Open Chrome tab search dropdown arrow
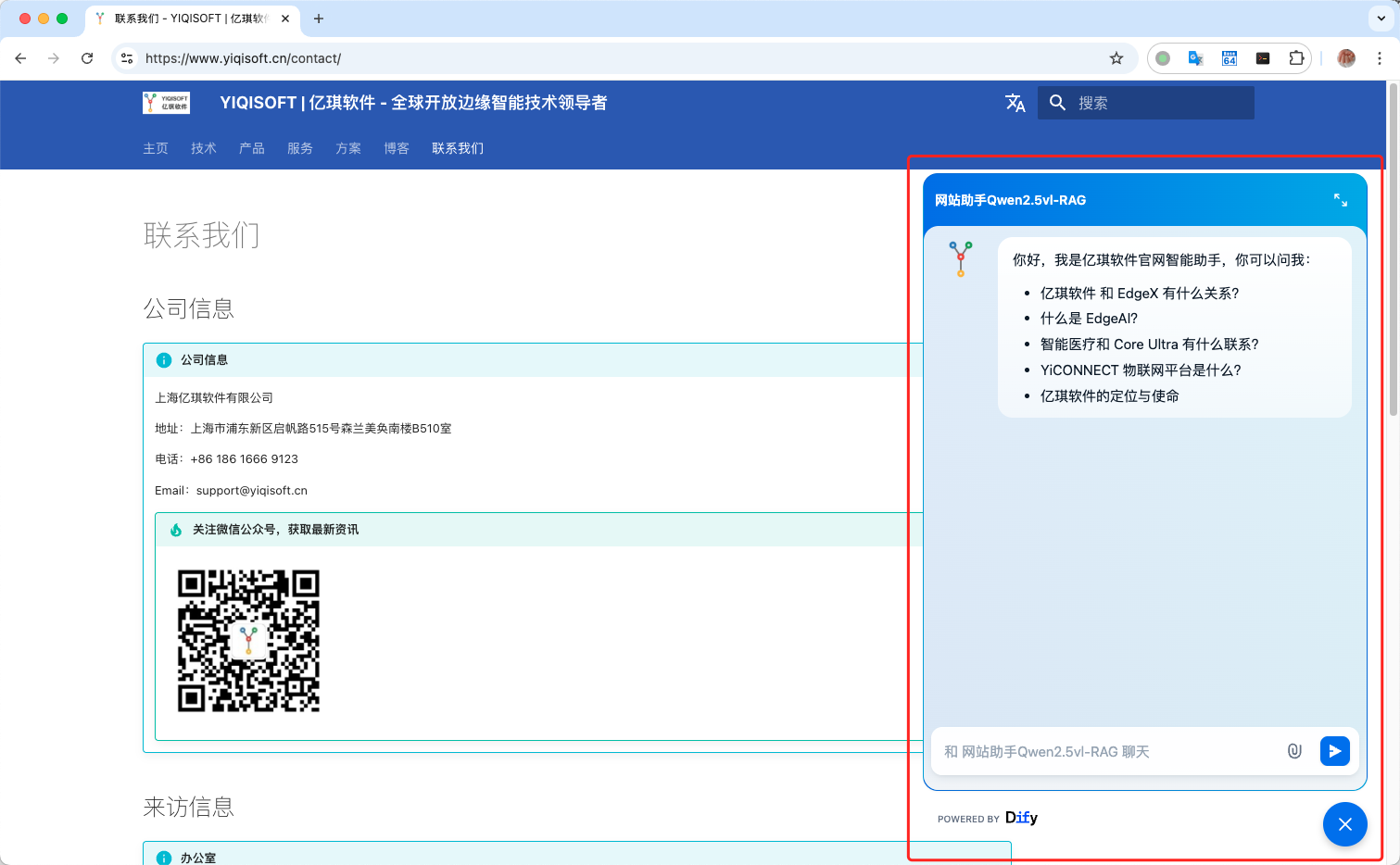This screenshot has width=1400, height=865. pos(1381,19)
